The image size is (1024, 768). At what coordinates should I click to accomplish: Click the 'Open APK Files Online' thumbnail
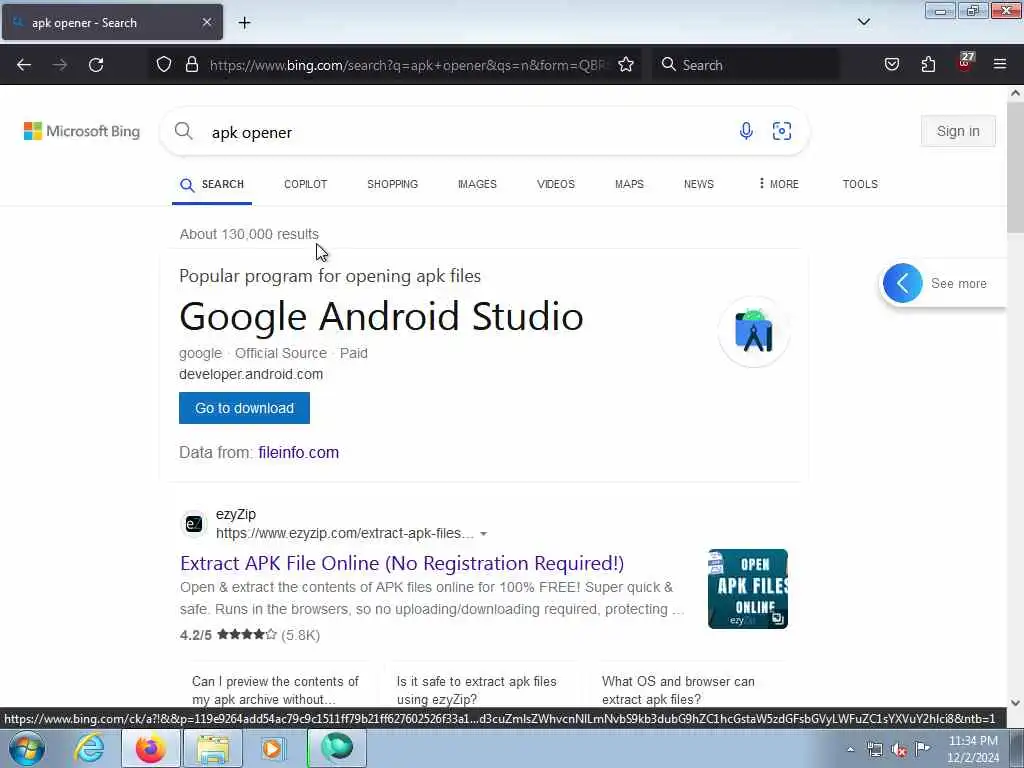click(x=748, y=589)
